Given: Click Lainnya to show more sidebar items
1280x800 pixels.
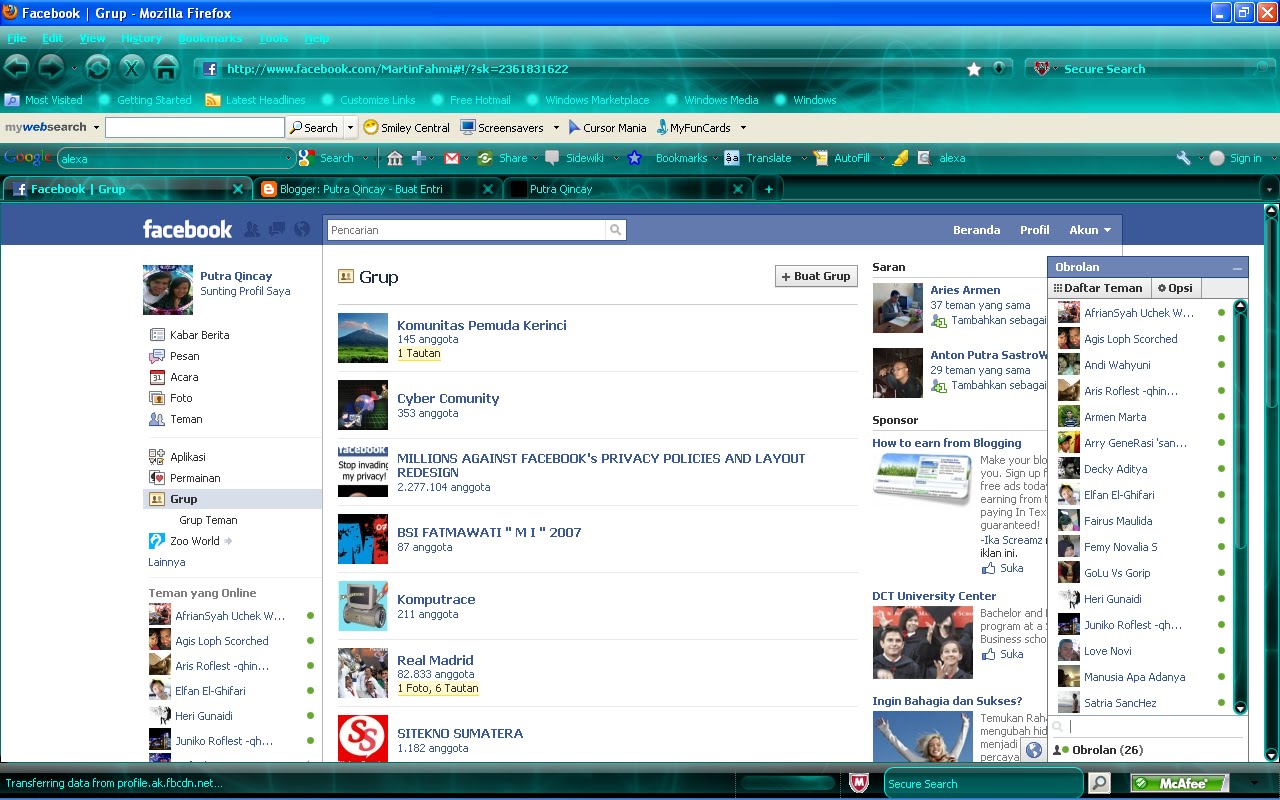Looking at the screenshot, I should click(166, 562).
